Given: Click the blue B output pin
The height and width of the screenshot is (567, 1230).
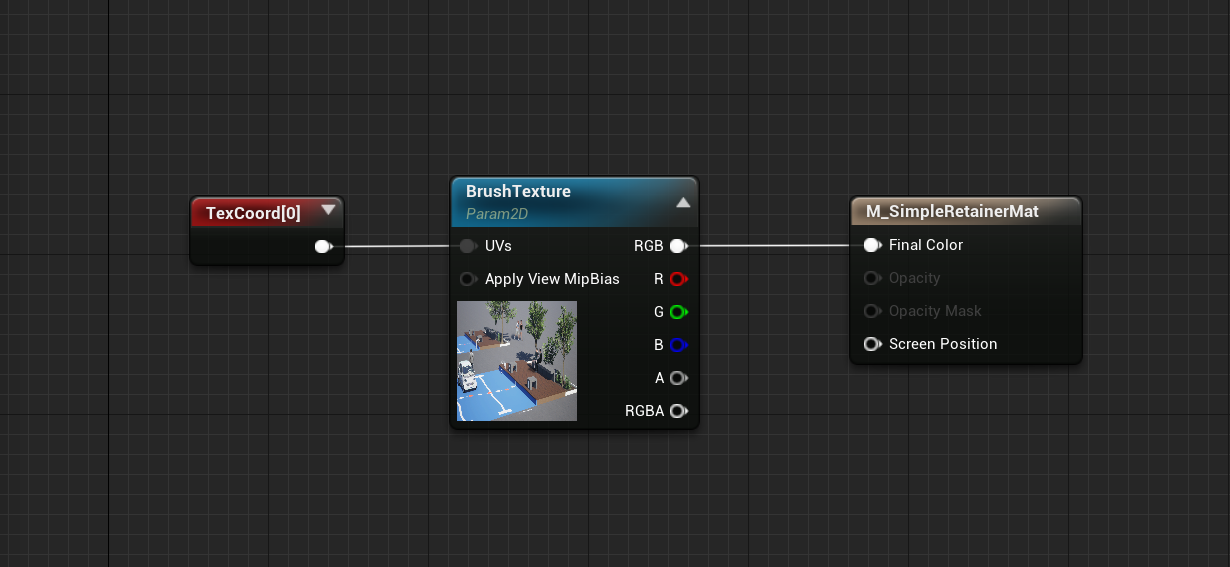Looking at the screenshot, I should click(x=678, y=345).
